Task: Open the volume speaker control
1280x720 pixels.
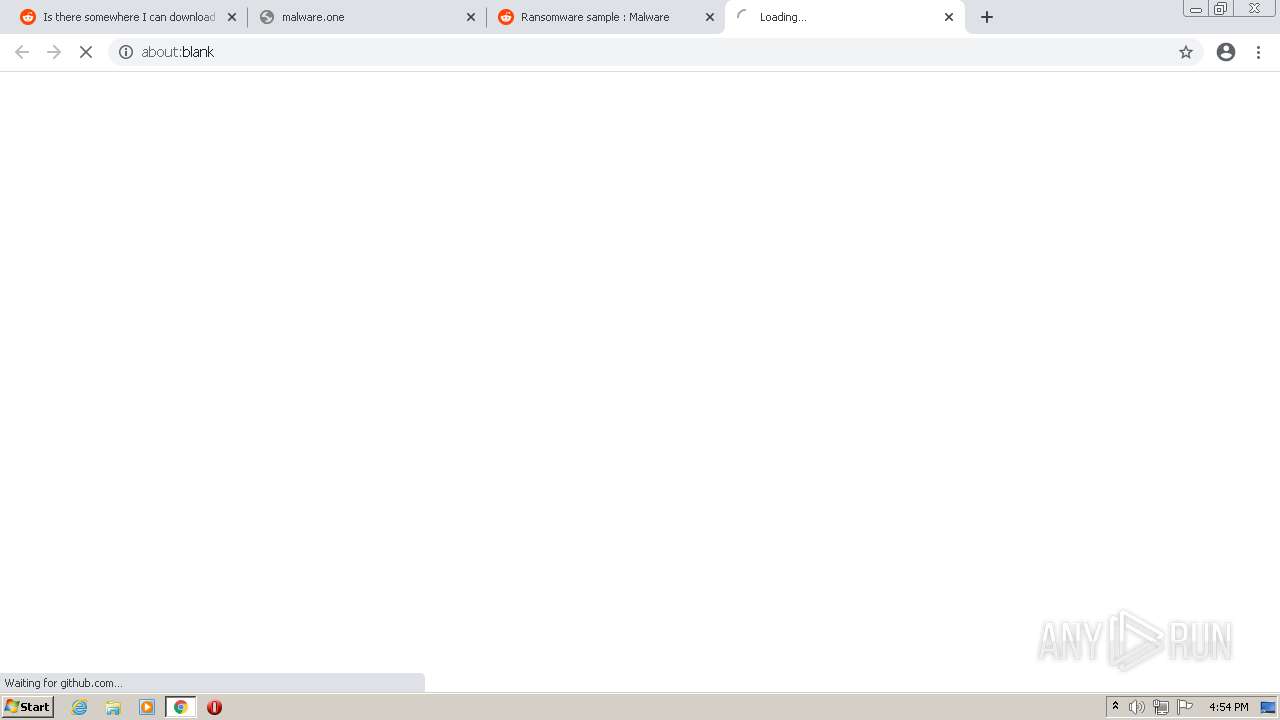Action: pyautogui.click(x=1137, y=707)
